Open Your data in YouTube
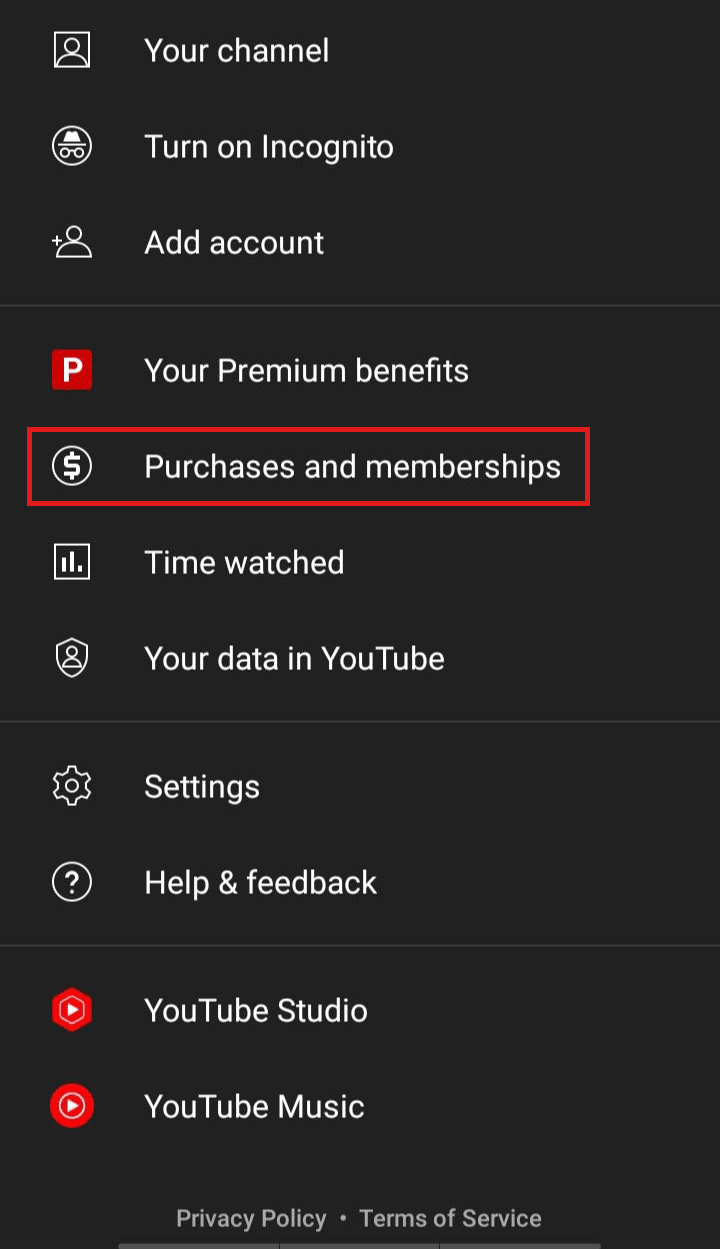720x1249 pixels. point(360,658)
